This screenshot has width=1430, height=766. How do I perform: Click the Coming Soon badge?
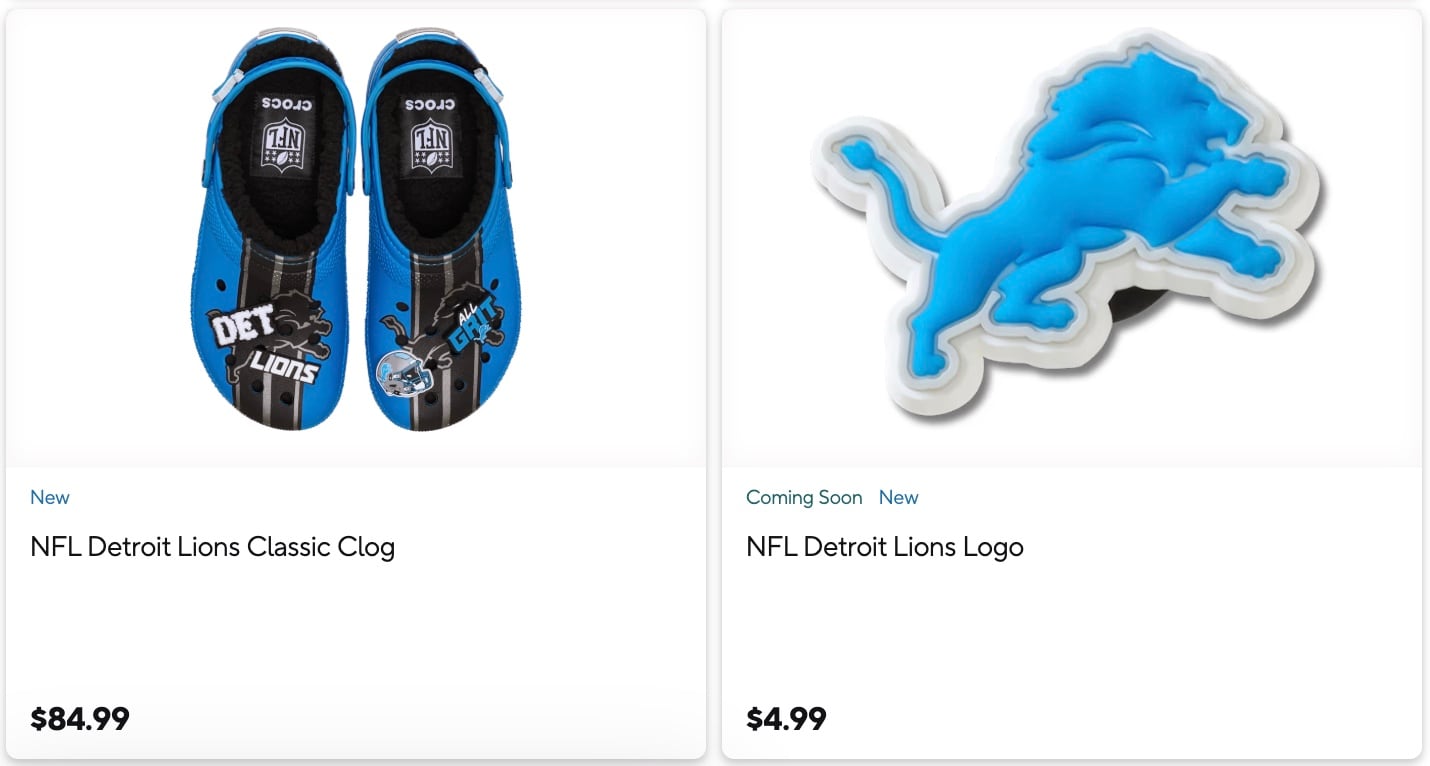804,497
